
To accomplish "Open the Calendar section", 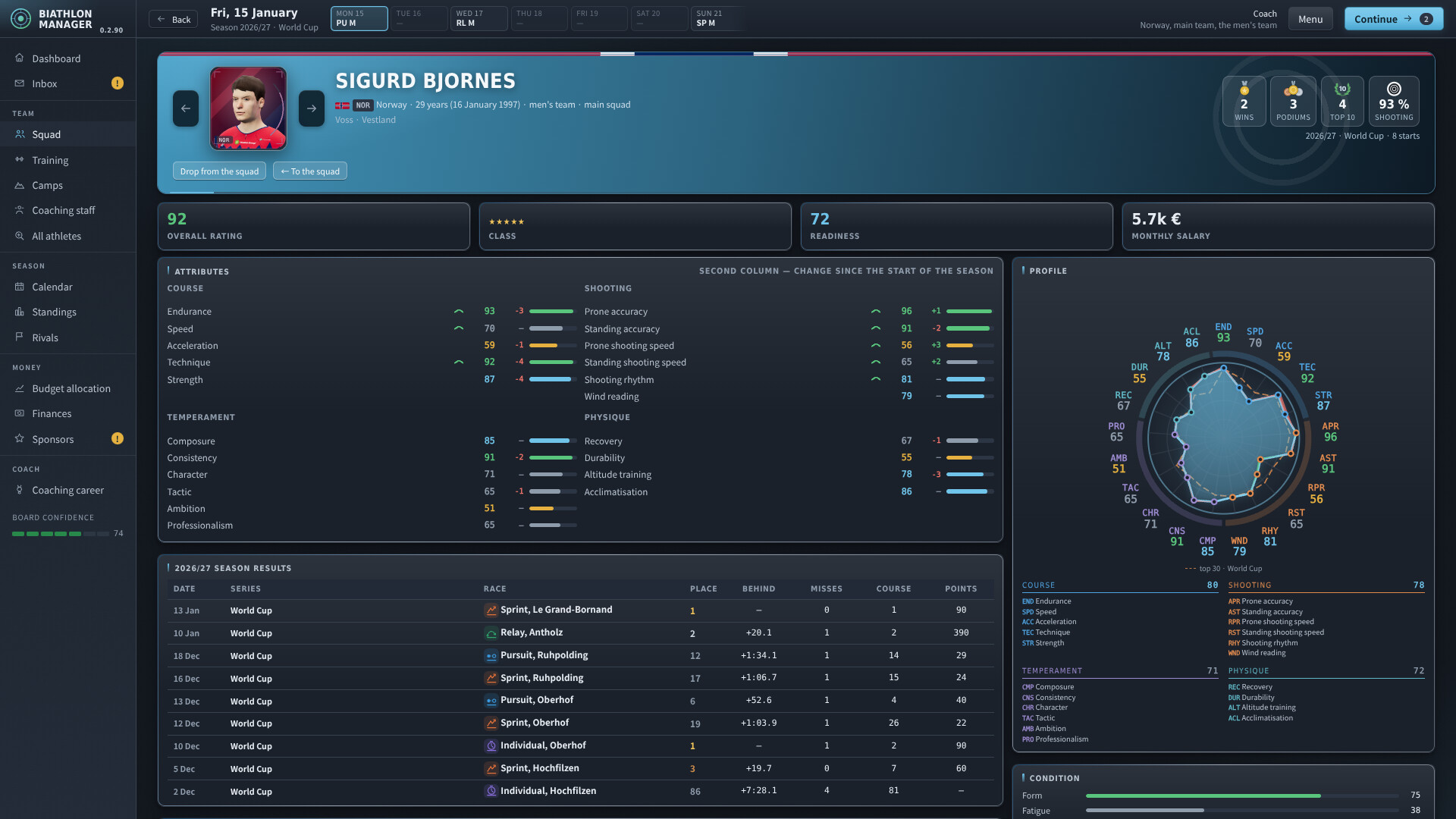I will click(68, 287).
